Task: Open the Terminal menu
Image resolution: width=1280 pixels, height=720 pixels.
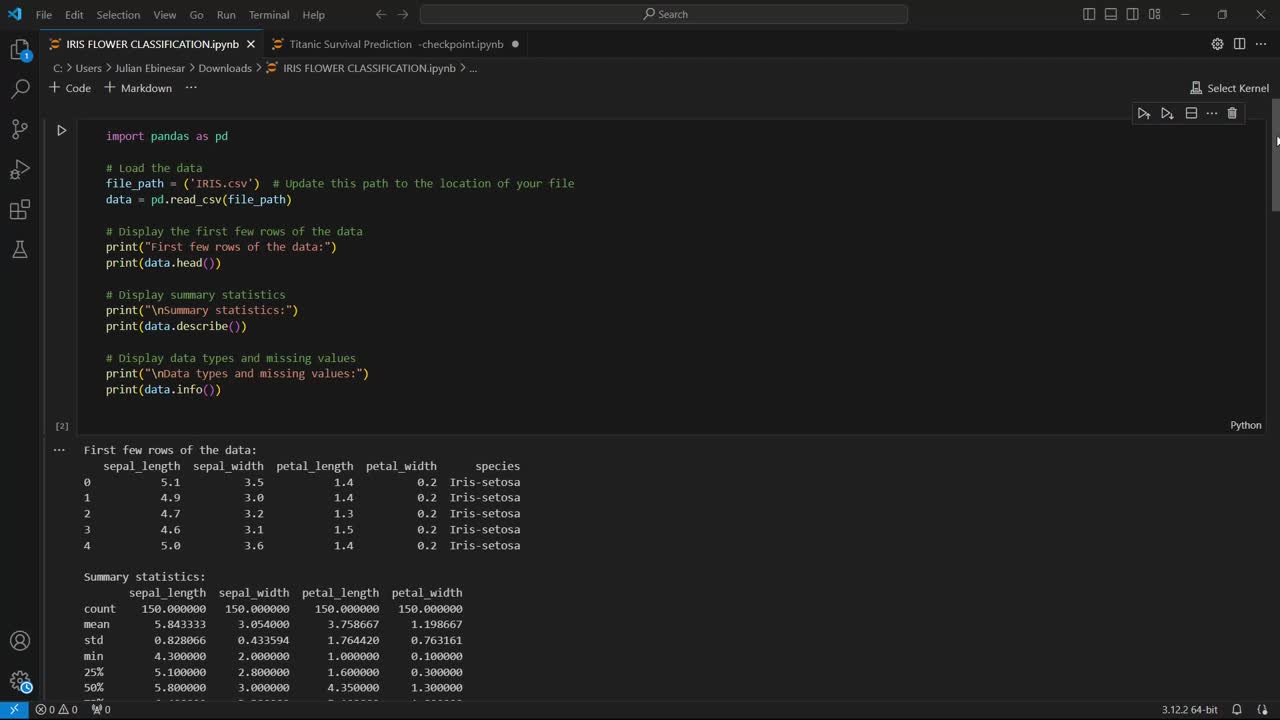Action: tap(269, 15)
